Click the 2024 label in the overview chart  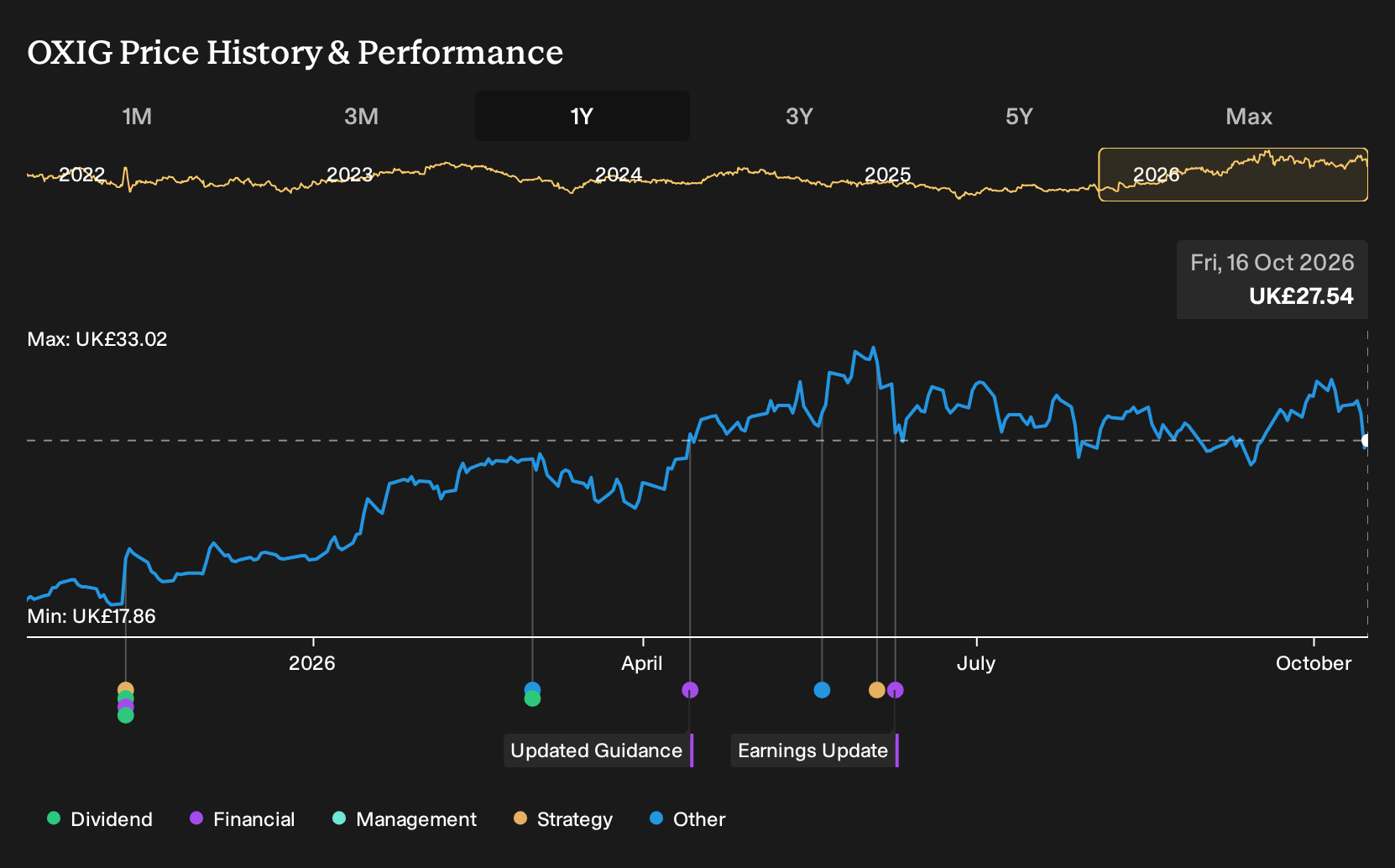tap(619, 175)
